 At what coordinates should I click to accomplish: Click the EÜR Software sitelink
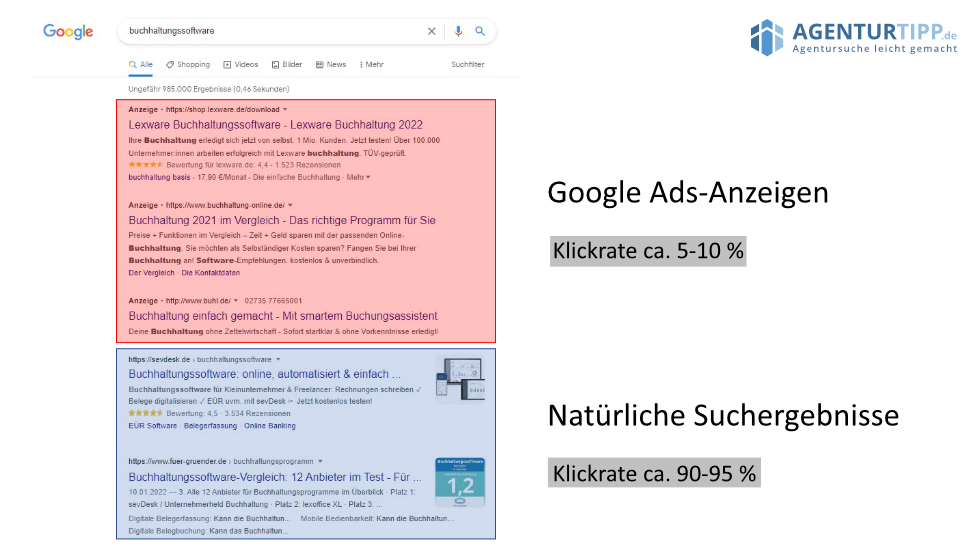(153, 426)
